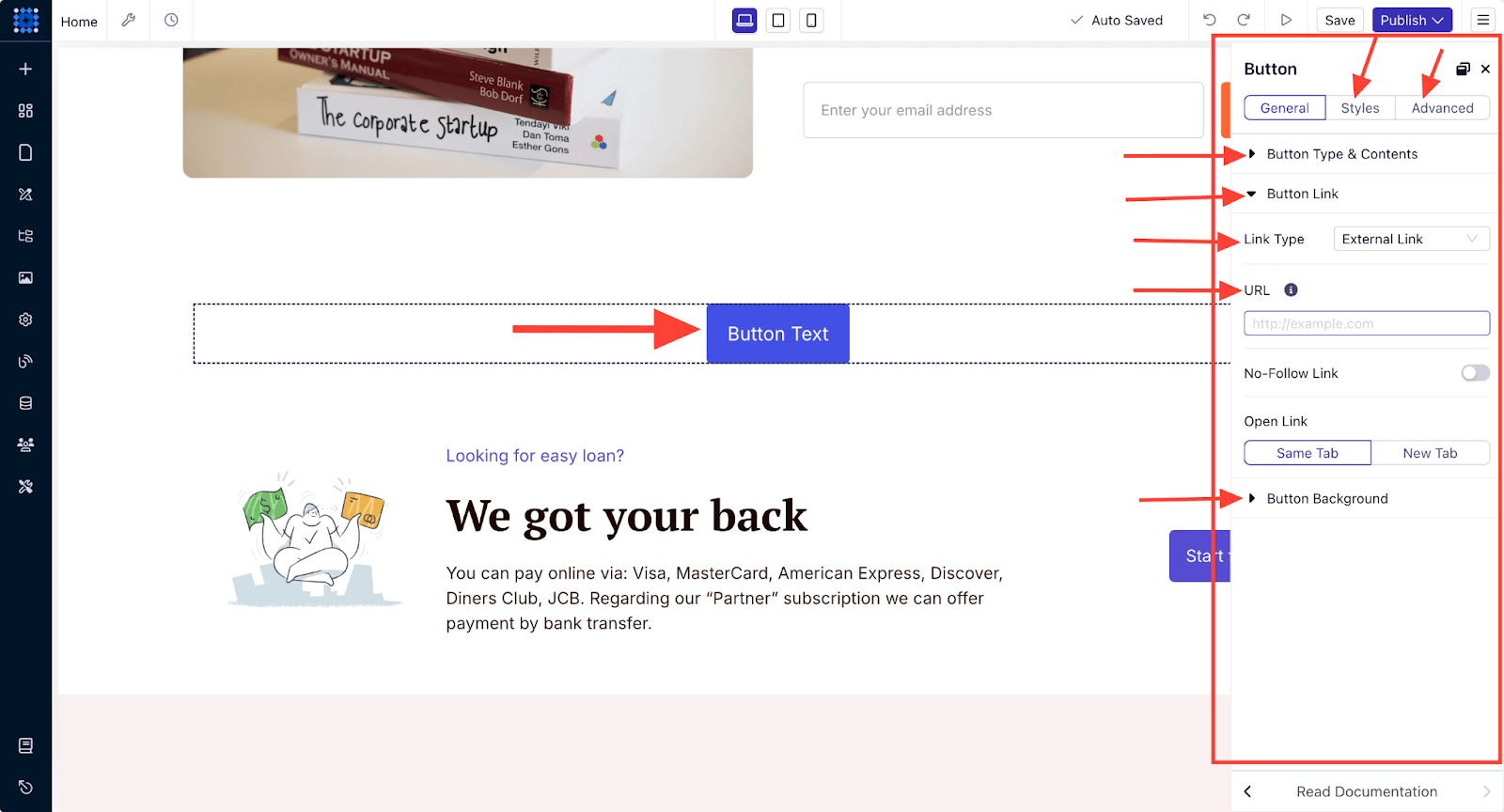Image resolution: width=1504 pixels, height=812 pixels.
Task: Switch to mobile device preview
Action: (x=811, y=20)
